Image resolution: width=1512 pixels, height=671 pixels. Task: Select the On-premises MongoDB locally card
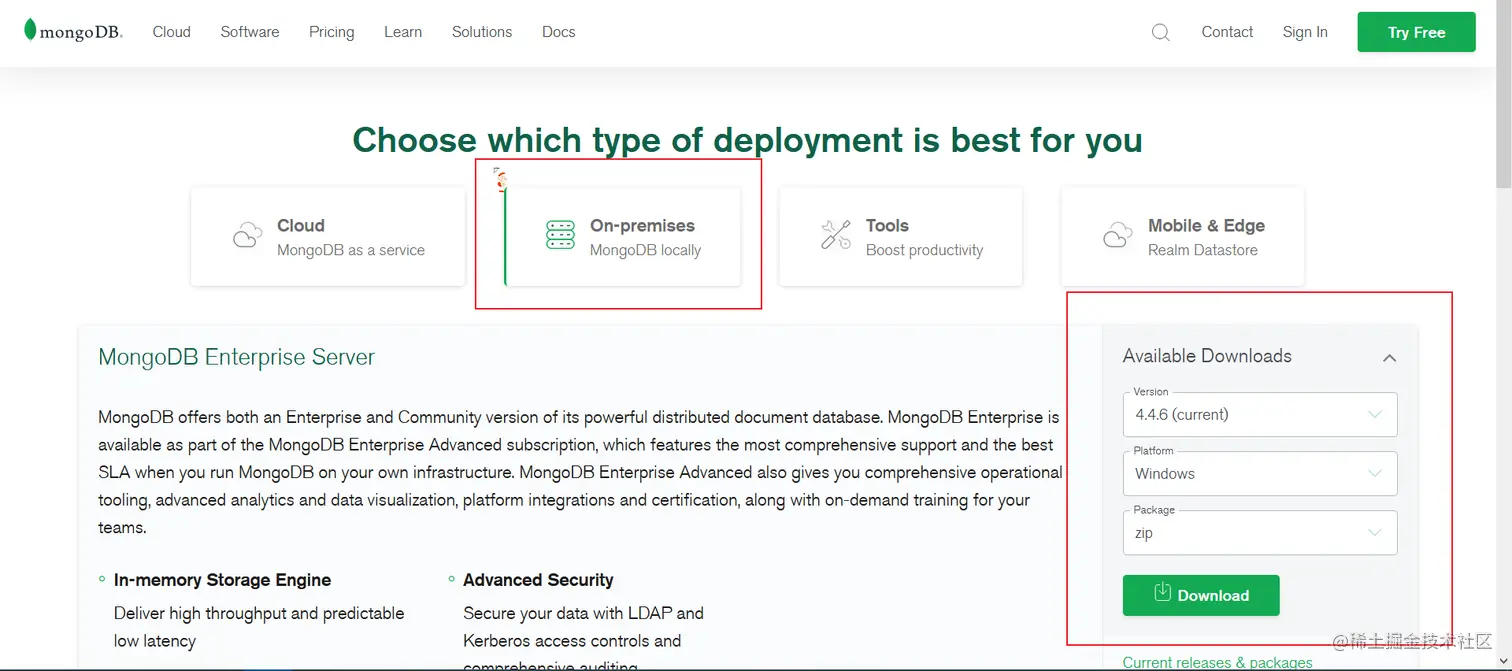point(623,237)
